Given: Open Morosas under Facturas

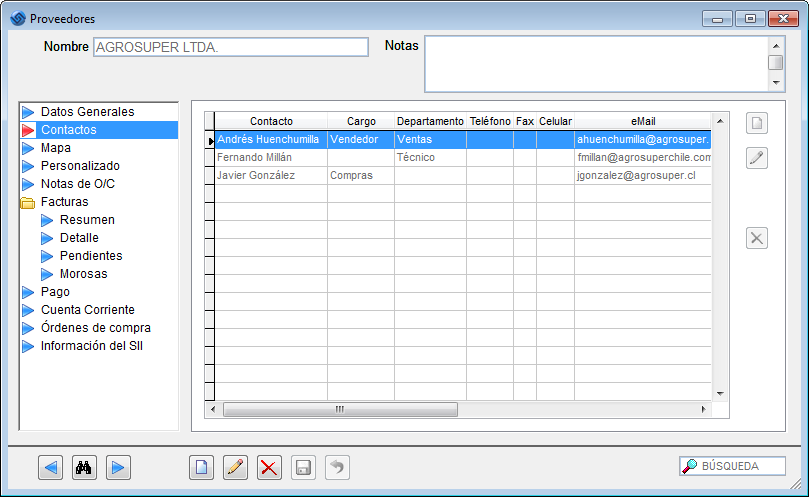Looking at the screenshot, I should (84, 274).
